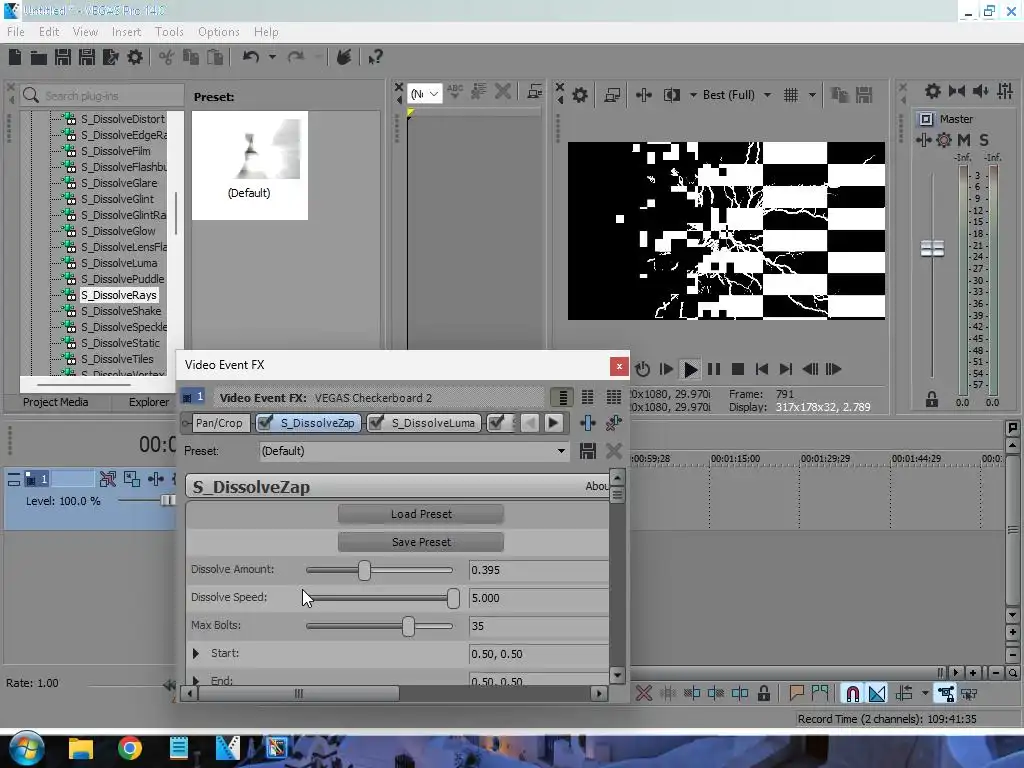Open track FX icon on video track 1
The width and height of the screenshot is (1024, 768).
(x=155, y=479)
